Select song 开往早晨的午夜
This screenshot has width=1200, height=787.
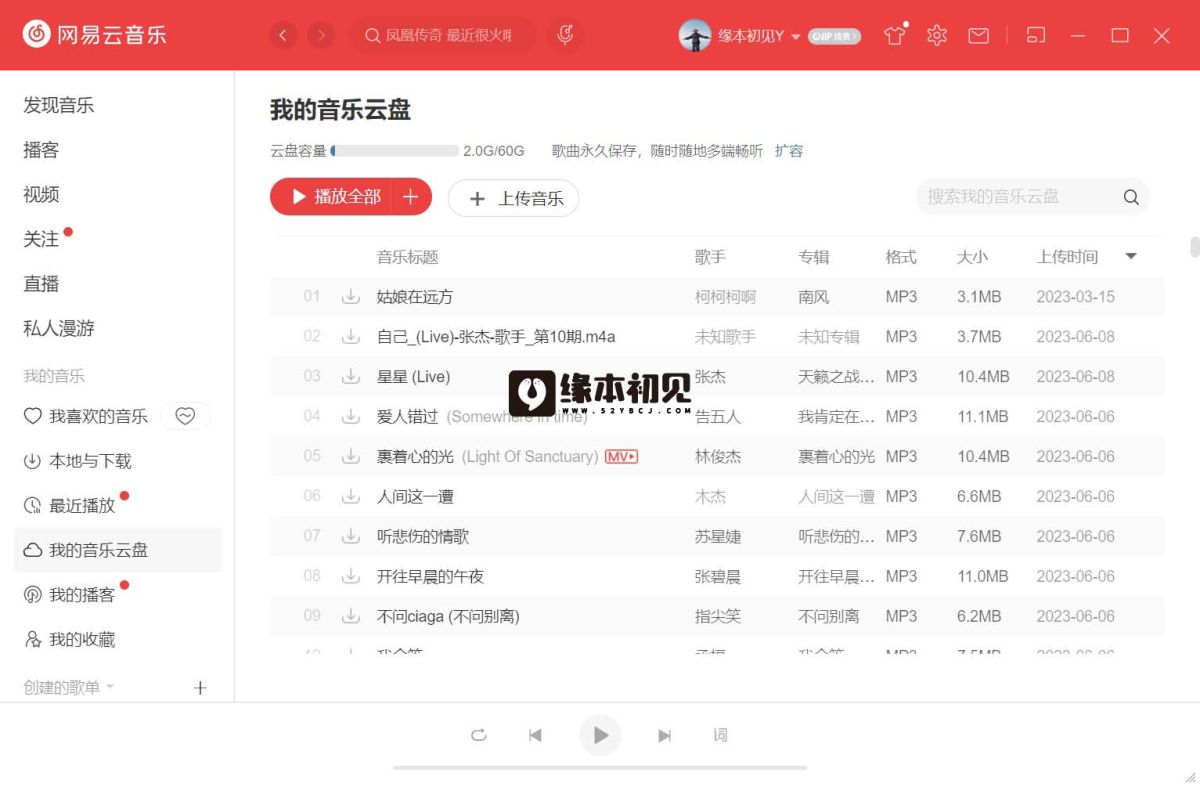431,577
